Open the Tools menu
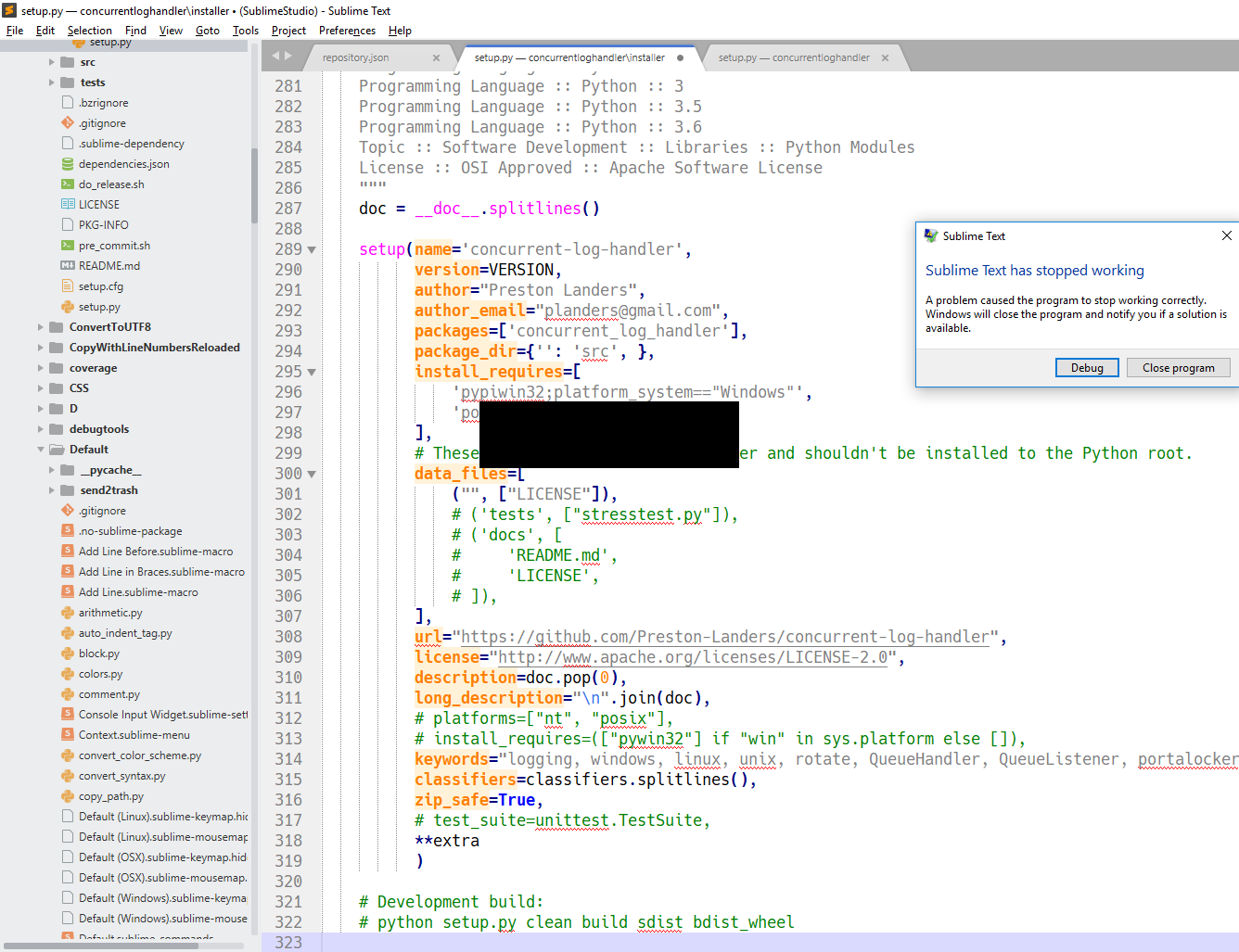This screenshot has height=952, width=1239. click(x=246, y=31)
